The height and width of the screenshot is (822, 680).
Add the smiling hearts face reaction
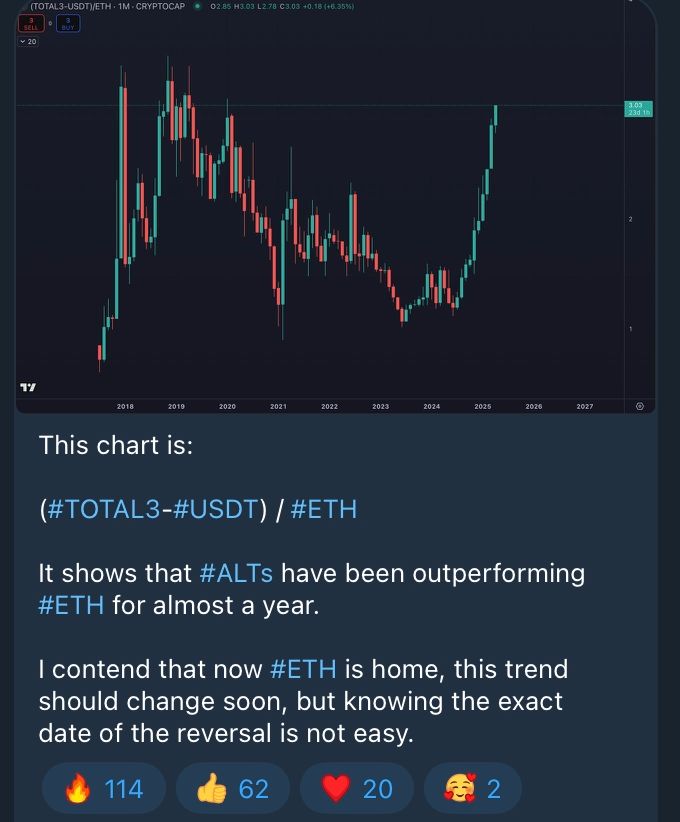tap(473, 788)
